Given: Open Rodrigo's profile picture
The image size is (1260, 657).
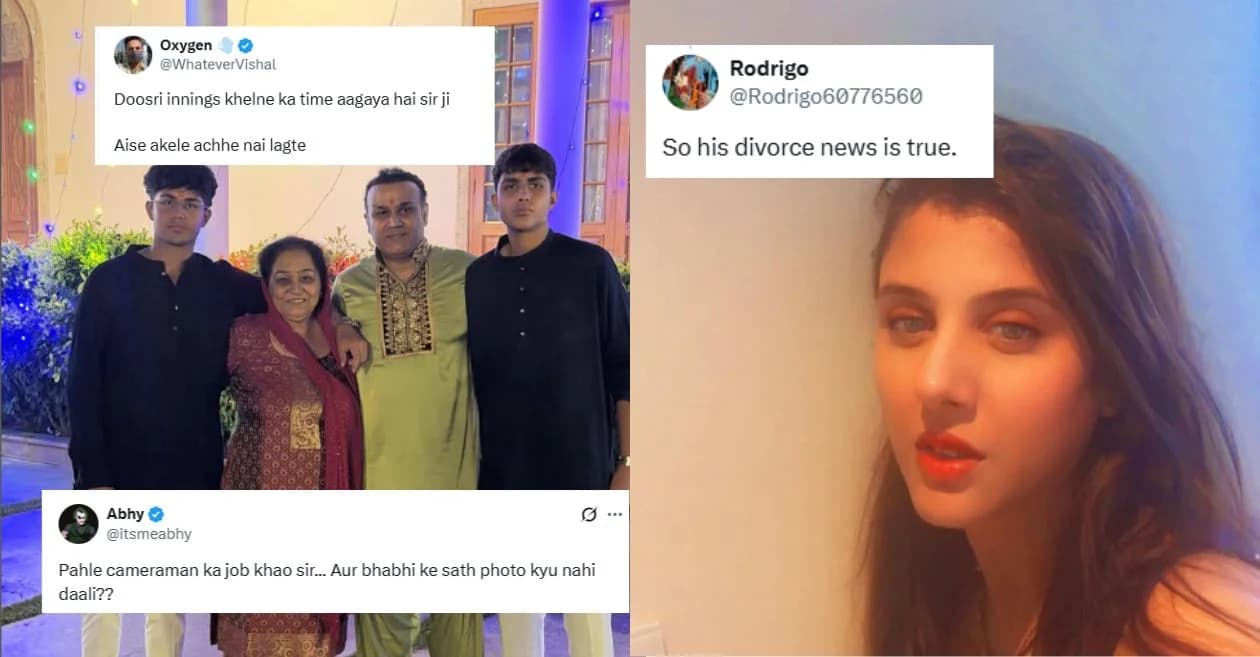Looking at the screenshot, I should pyautogui.click(x=691, y=83).
